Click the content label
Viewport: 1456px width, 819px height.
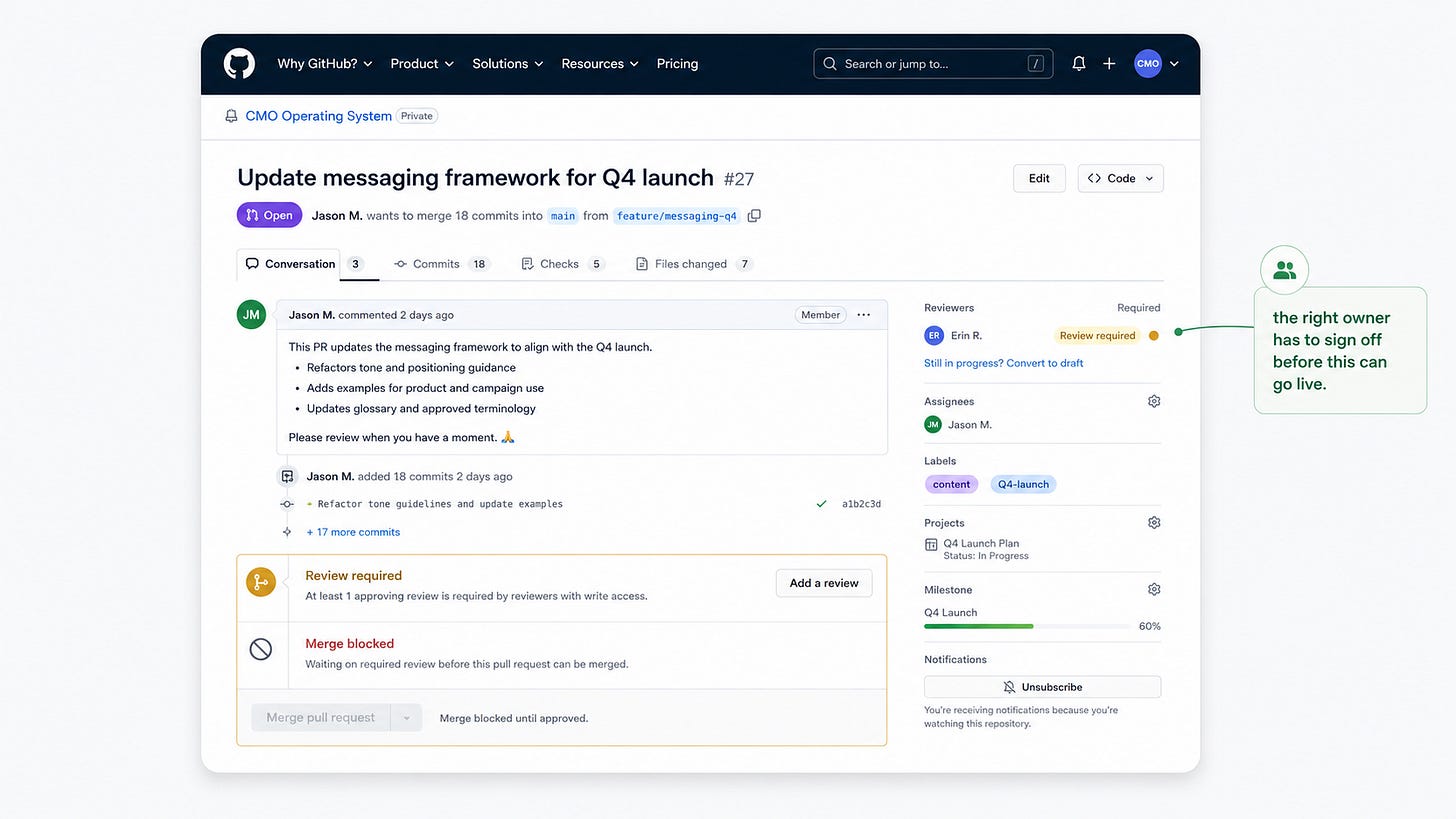[x=951, y=484]
